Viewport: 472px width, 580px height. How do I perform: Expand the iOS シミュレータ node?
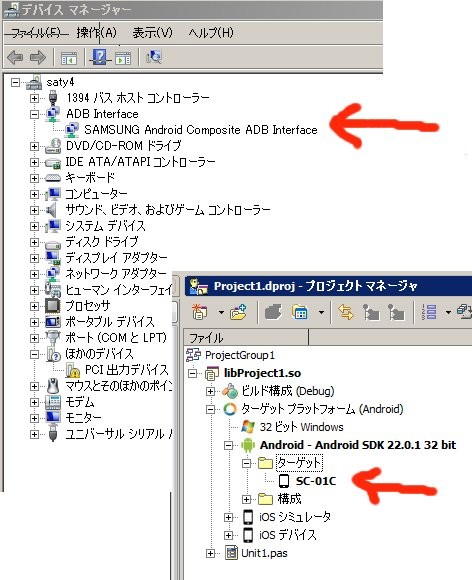point(229,517)
